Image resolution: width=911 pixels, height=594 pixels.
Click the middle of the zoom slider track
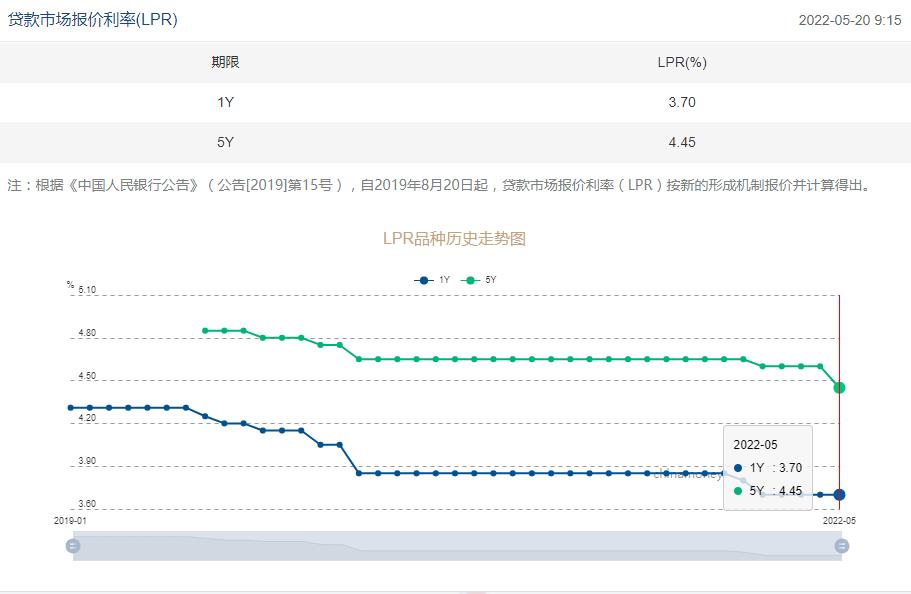457,546
